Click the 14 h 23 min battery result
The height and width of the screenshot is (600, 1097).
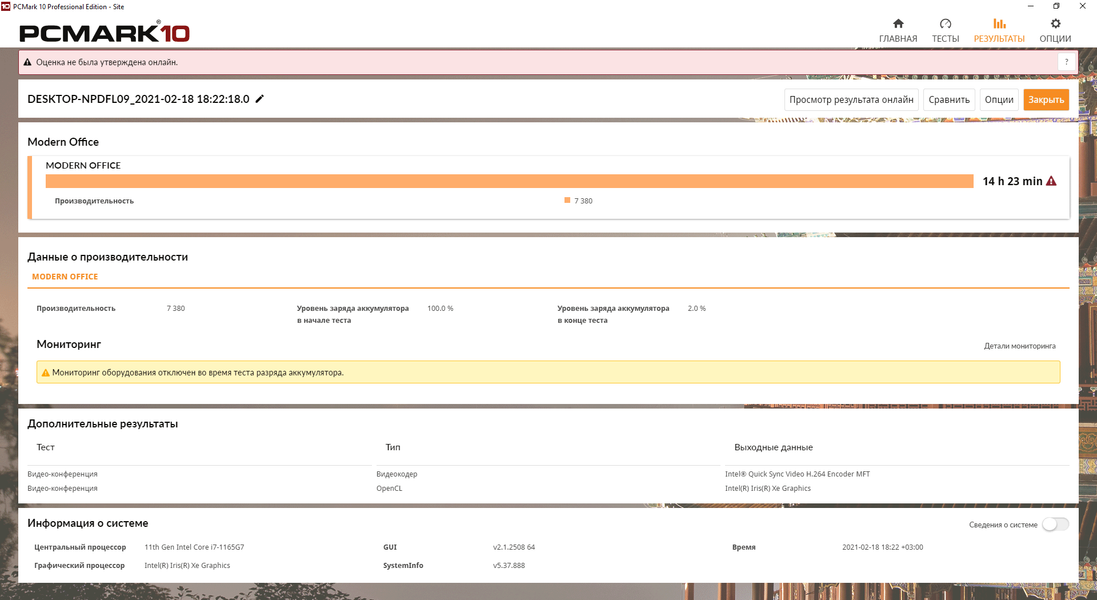pos(1012,181)
